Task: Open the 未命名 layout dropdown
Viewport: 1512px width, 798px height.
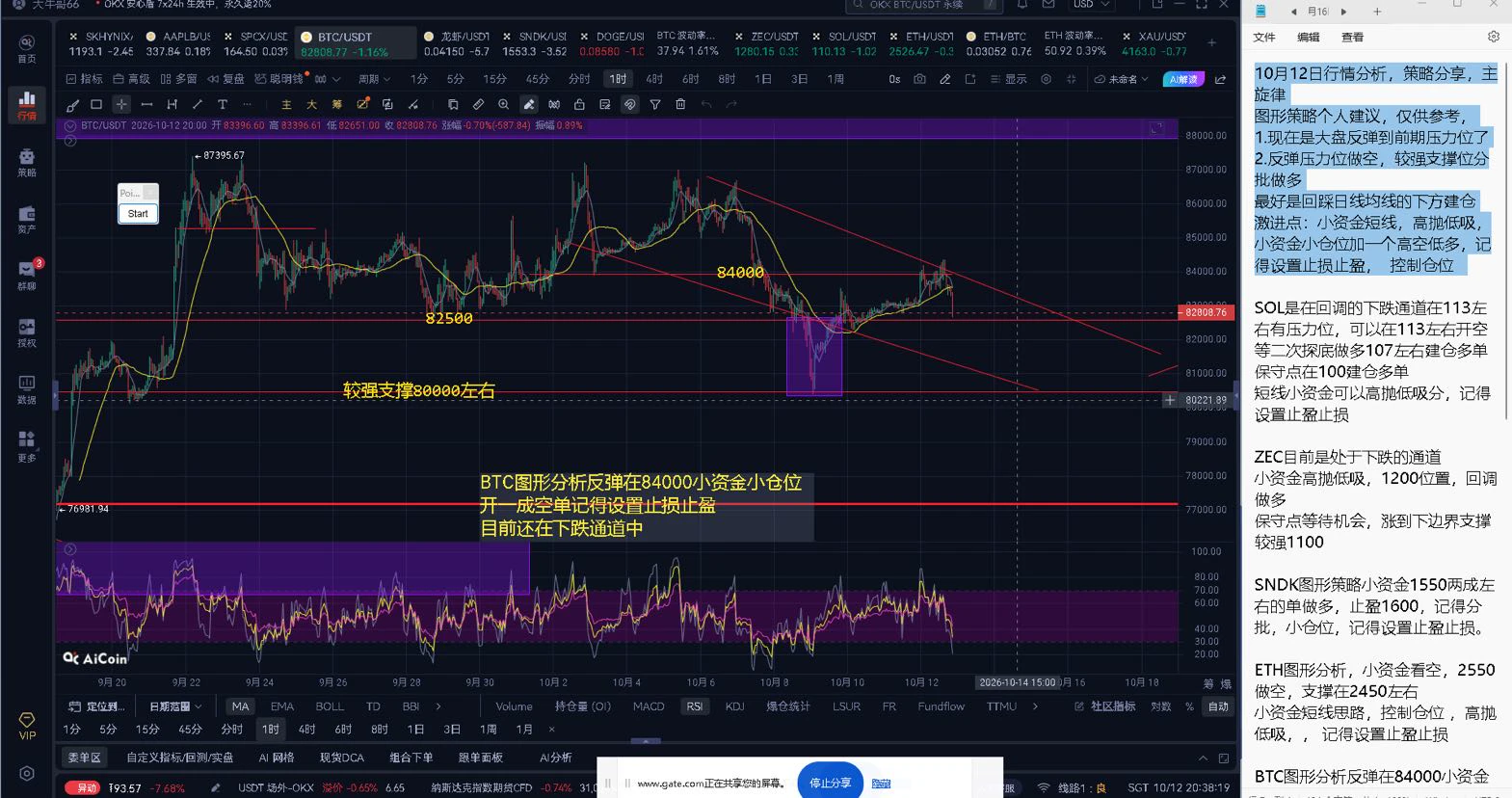Action: point(1123,79)
